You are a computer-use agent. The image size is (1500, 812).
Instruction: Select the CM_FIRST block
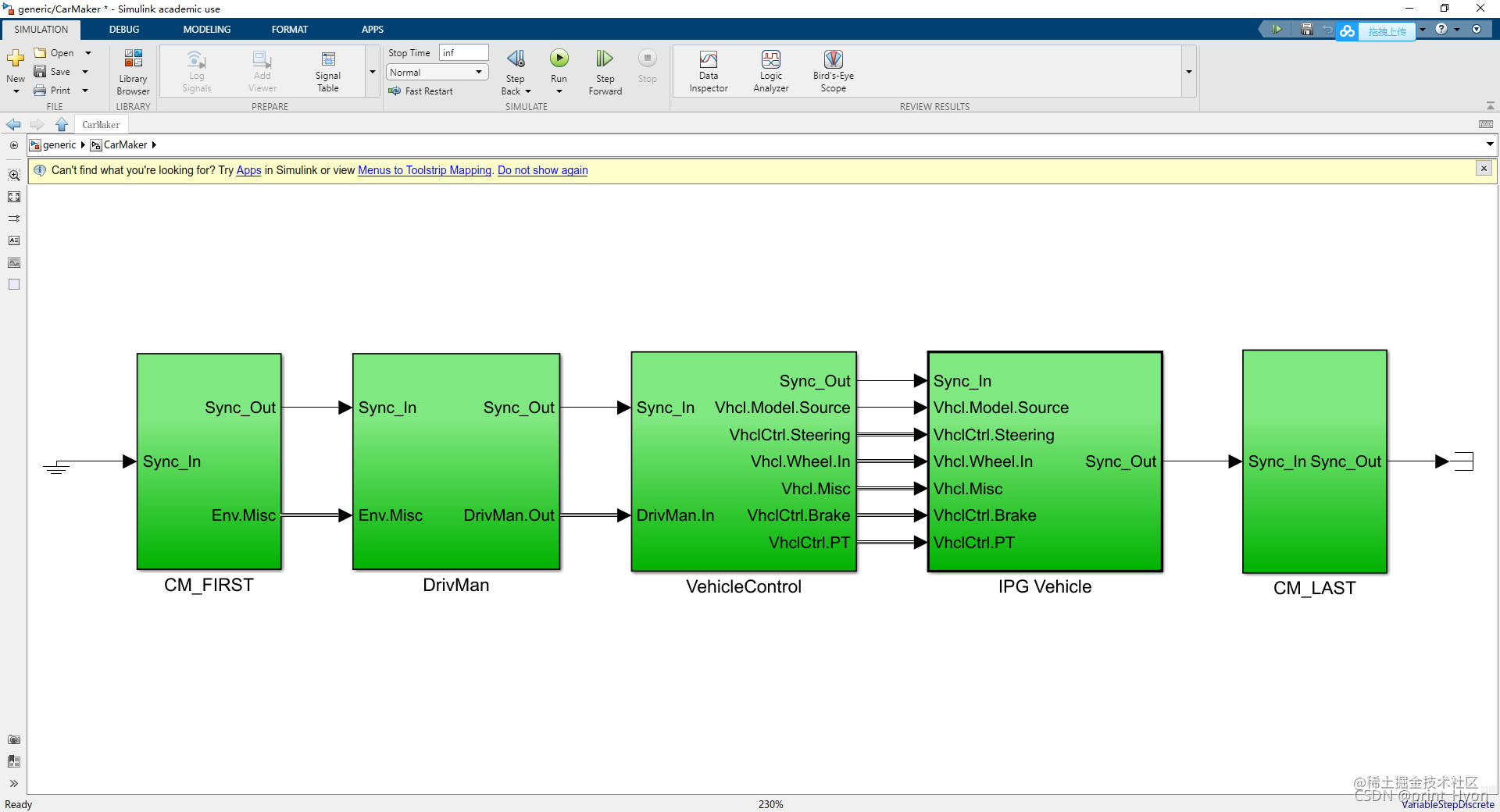209,461
